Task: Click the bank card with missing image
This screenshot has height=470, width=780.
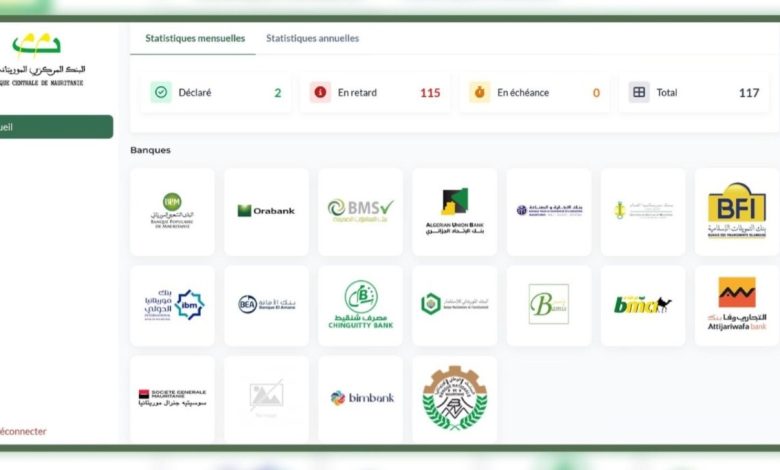Action: tap(266, 398)
